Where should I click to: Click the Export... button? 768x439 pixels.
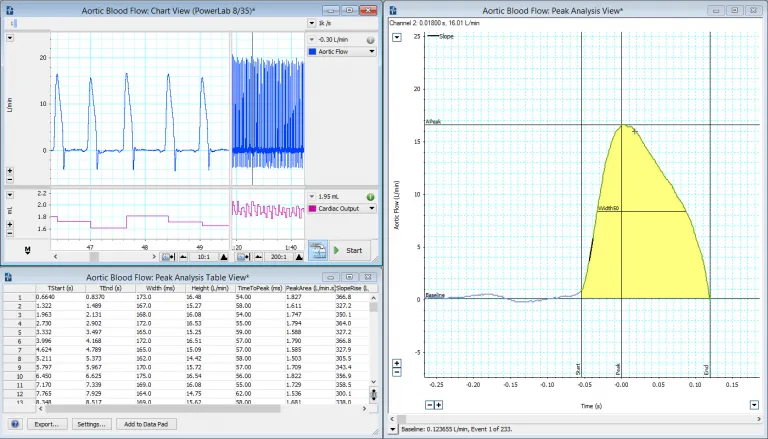click(45, 425)
